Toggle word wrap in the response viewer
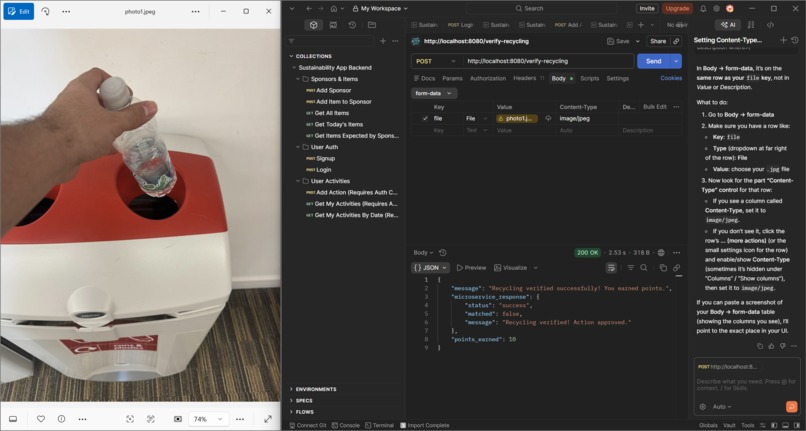 pos(611,267)
